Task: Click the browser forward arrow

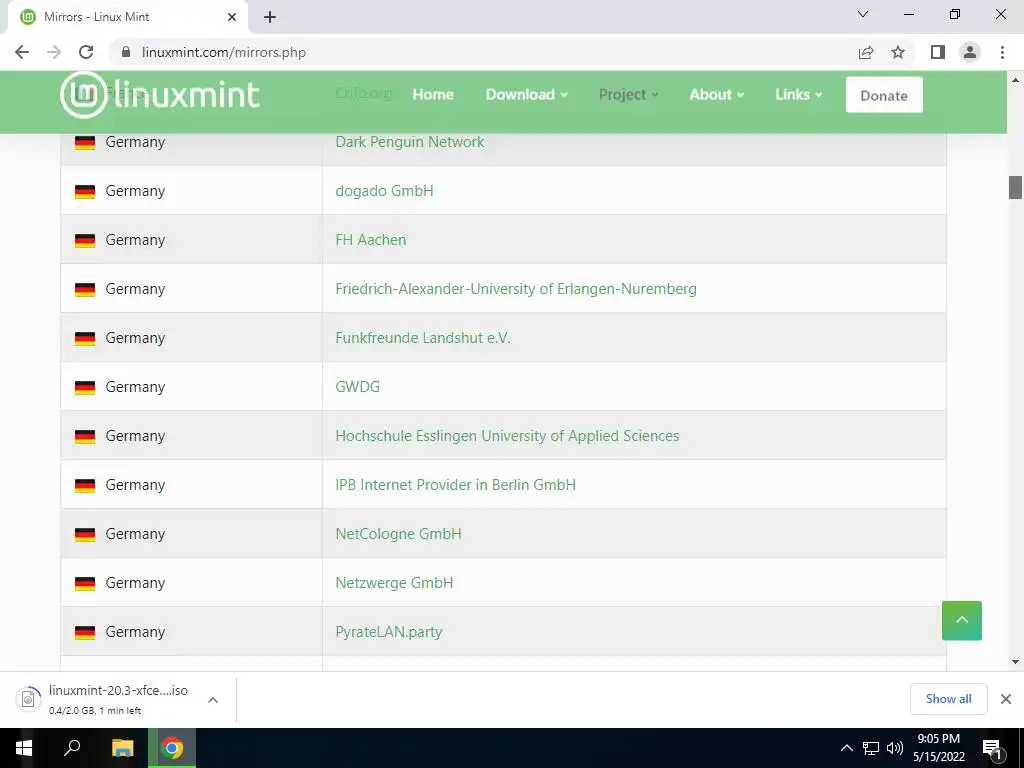Action: point(54,52)
